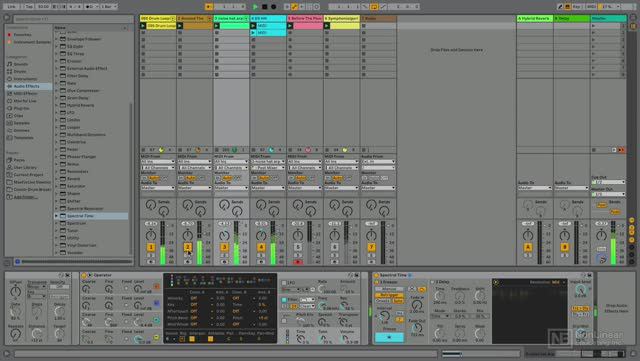Disarm record on track 5
The height and width of the screenshot is (361, 640).
298,262
